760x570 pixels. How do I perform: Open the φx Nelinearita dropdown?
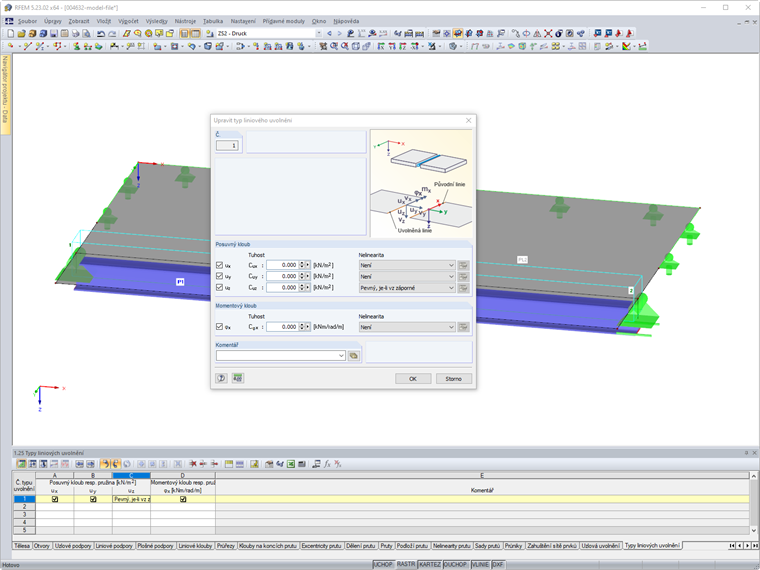click(407, 327)
